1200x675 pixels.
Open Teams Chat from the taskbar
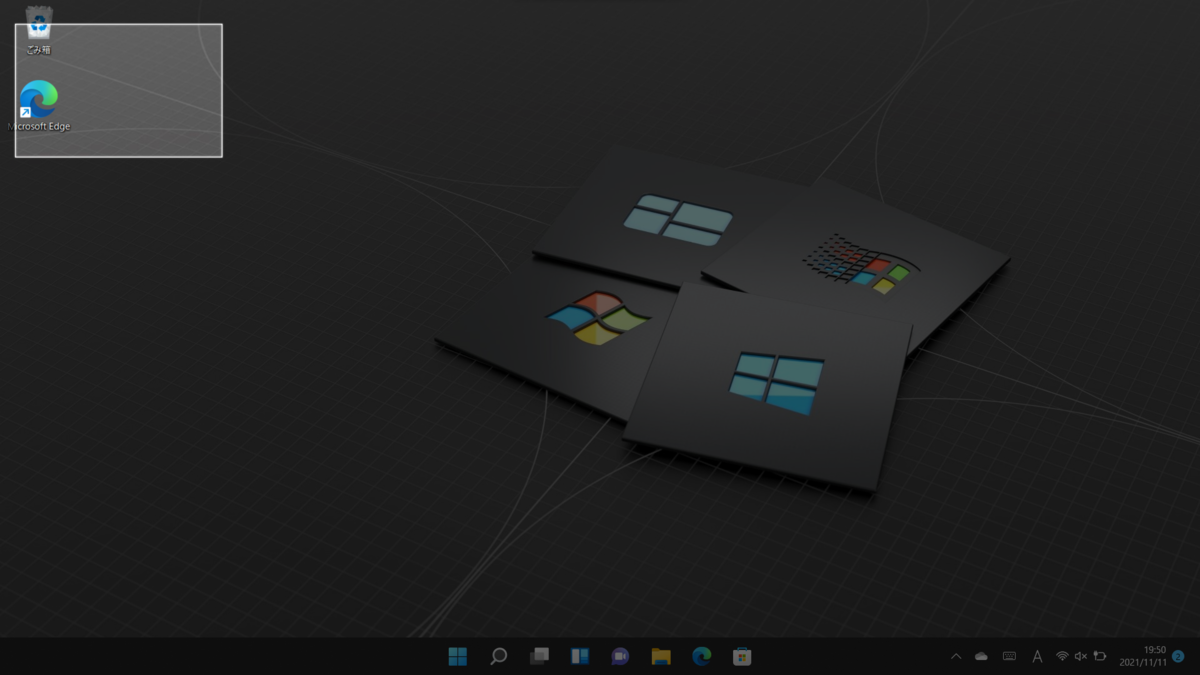tap(620, 656)
